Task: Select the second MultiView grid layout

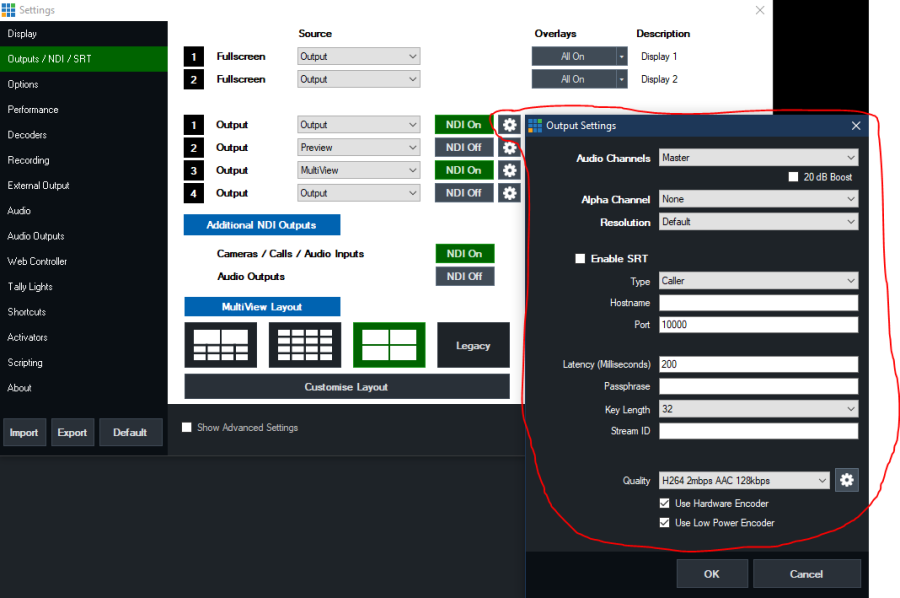Action: [x=305, y=345]
